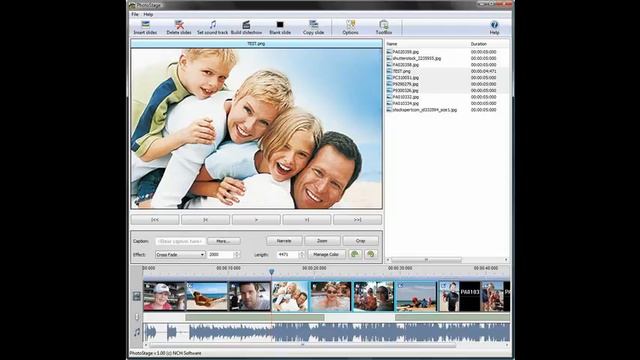Click the first narration clip bar

tap(255, 317)
